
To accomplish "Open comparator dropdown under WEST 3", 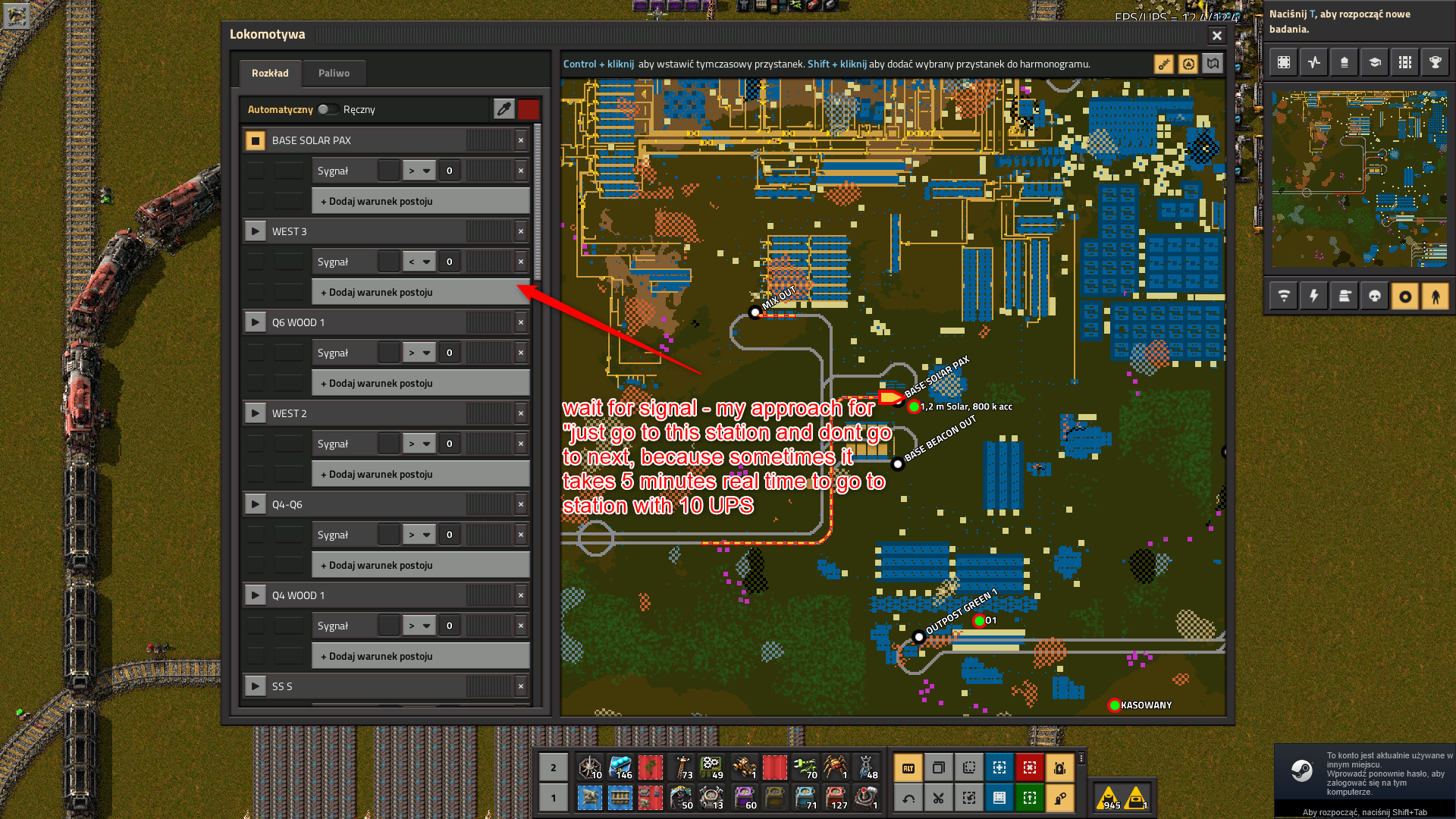I will pyautogui.click(x=419, y=262).
